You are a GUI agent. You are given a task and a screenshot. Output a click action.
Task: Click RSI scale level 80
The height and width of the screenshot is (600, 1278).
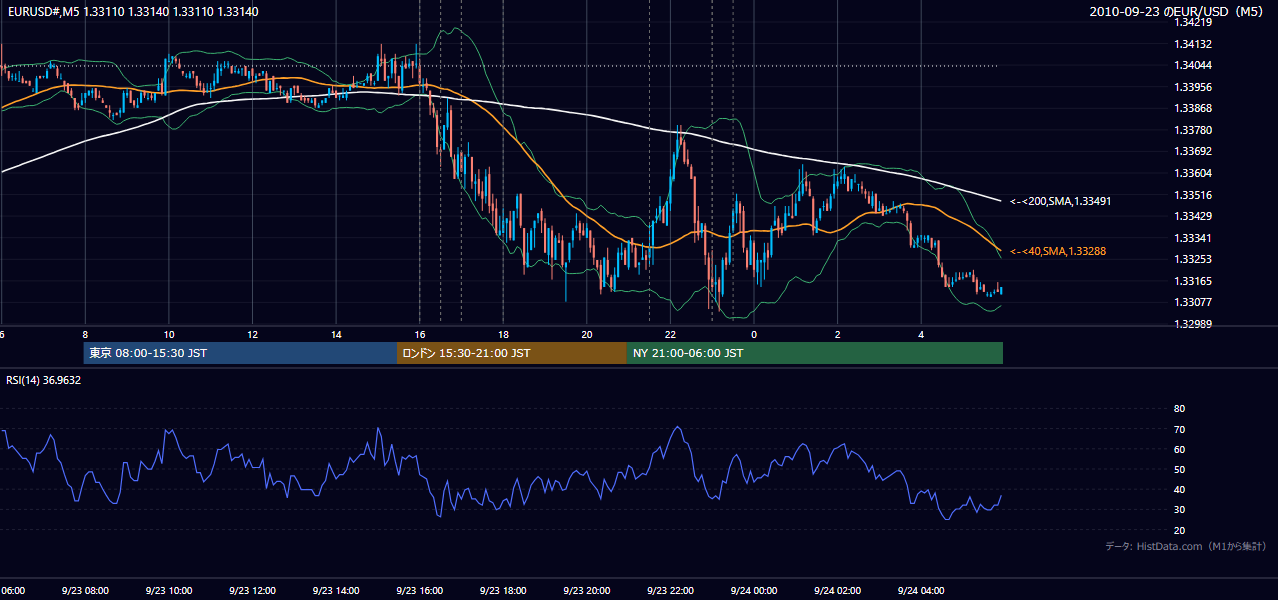pyautogui.click(x=1179, y=409)
